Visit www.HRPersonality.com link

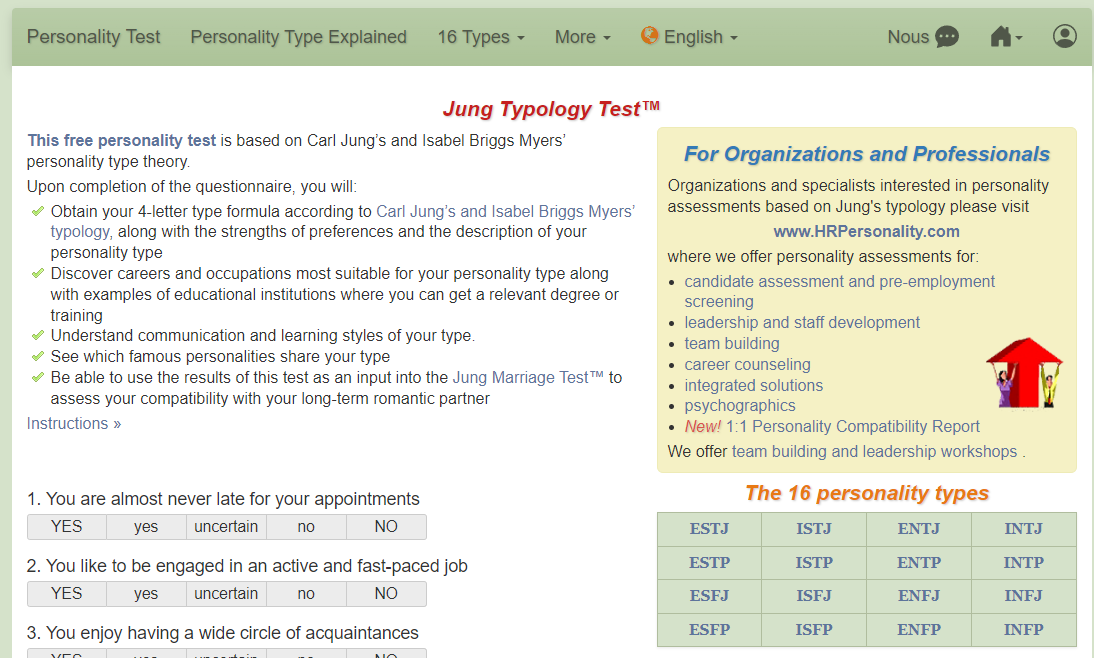(x=867, y=231)
